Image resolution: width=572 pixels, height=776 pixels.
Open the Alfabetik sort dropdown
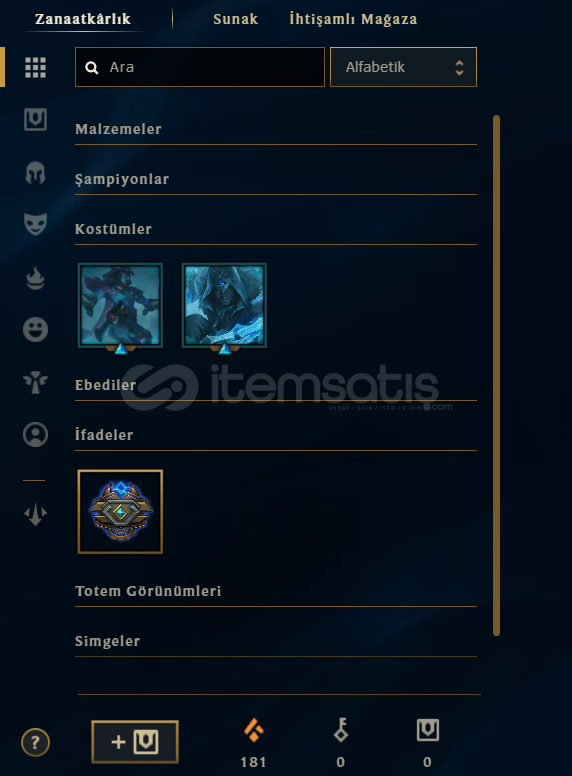pos(403,67)
